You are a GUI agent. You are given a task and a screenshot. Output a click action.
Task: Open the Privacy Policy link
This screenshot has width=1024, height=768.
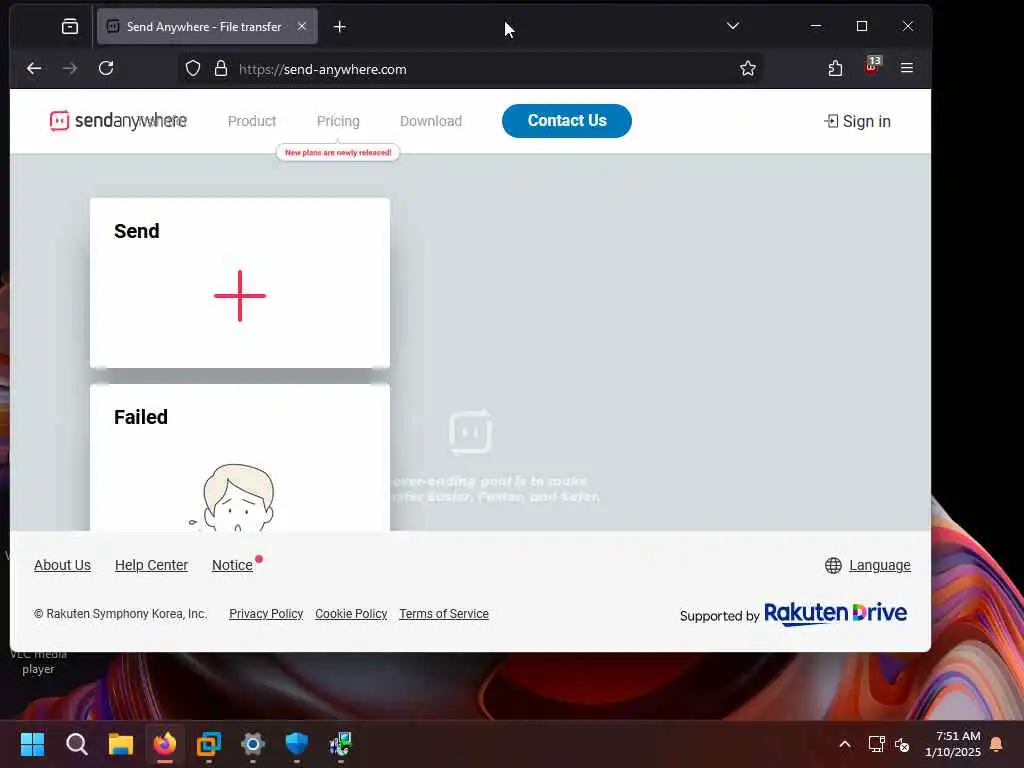click(x=266, y=614)
